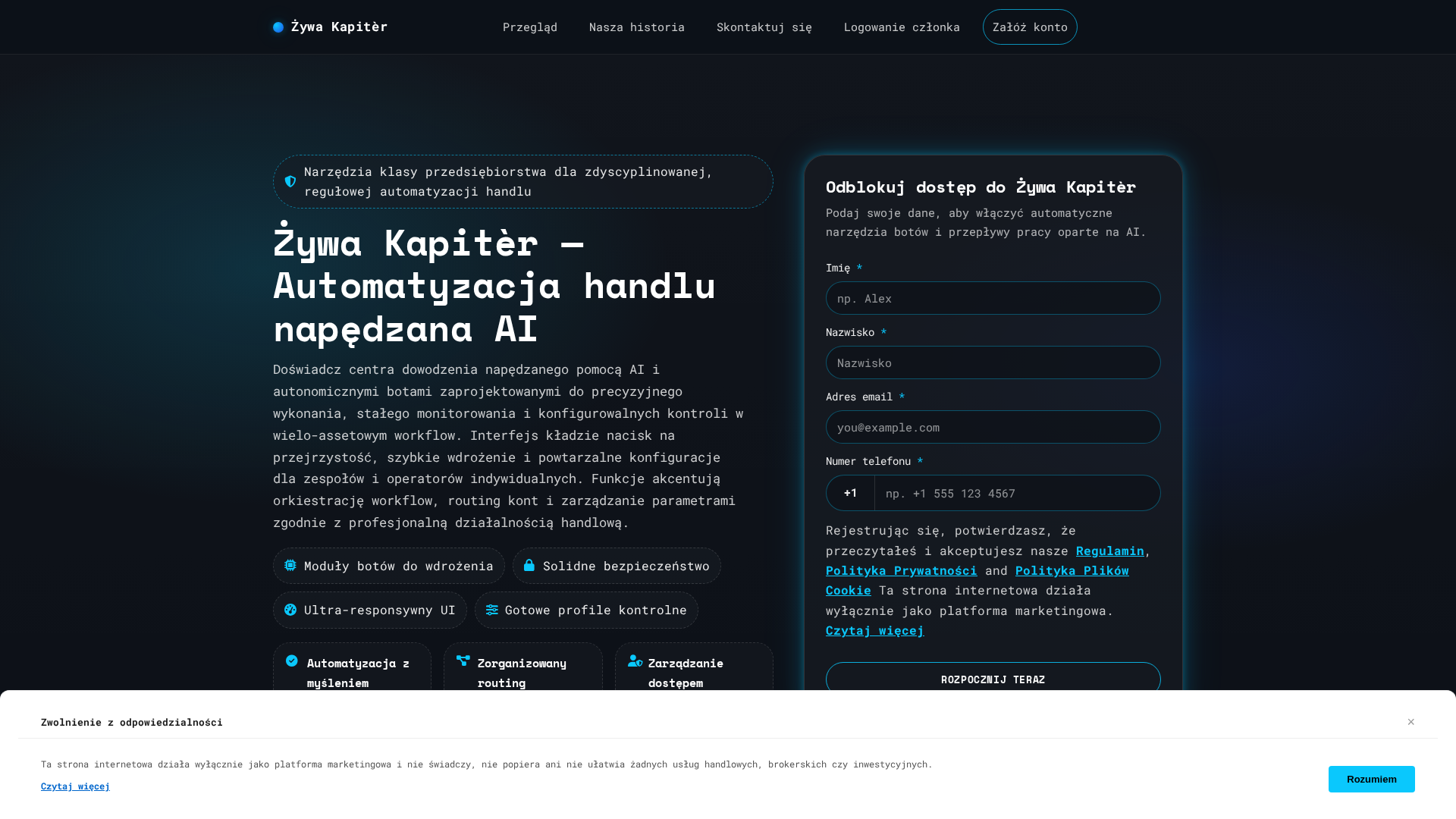Click the shield icon in hero banner

coord(290,181)
